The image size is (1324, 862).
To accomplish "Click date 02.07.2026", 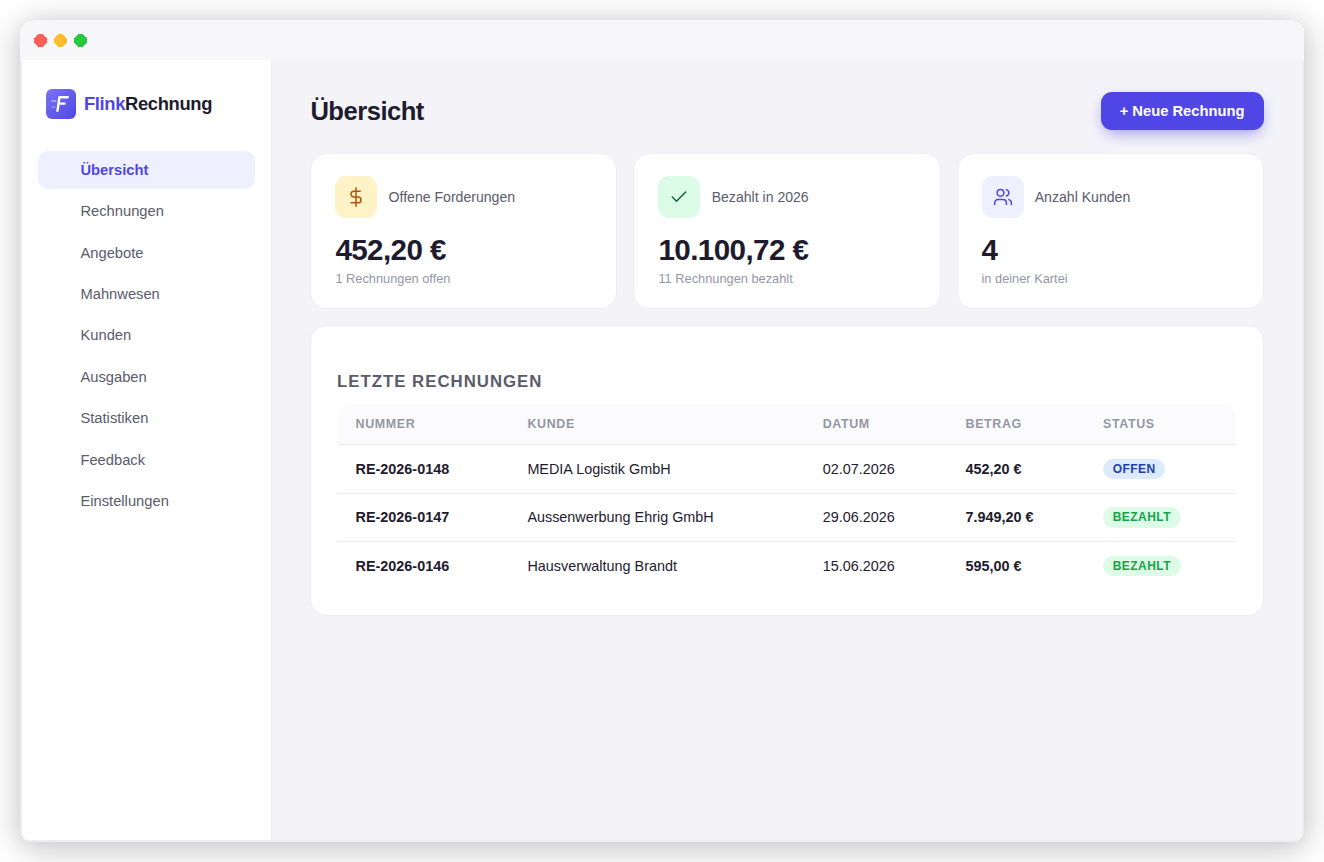I will [x=858, y=469].
